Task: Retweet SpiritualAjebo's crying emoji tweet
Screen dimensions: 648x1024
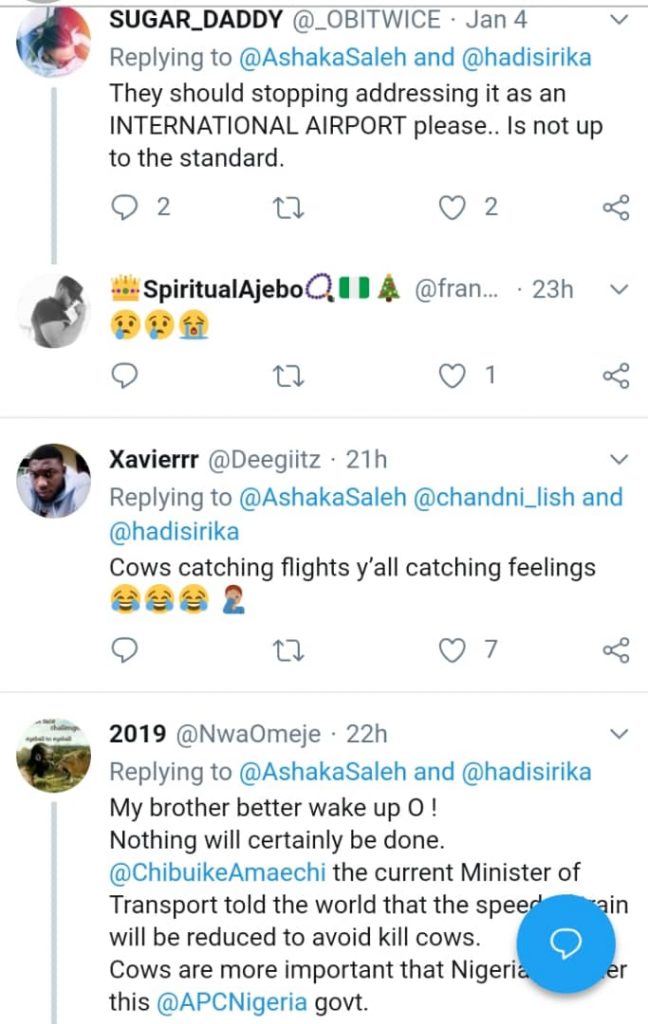Action: click(289, 375)
